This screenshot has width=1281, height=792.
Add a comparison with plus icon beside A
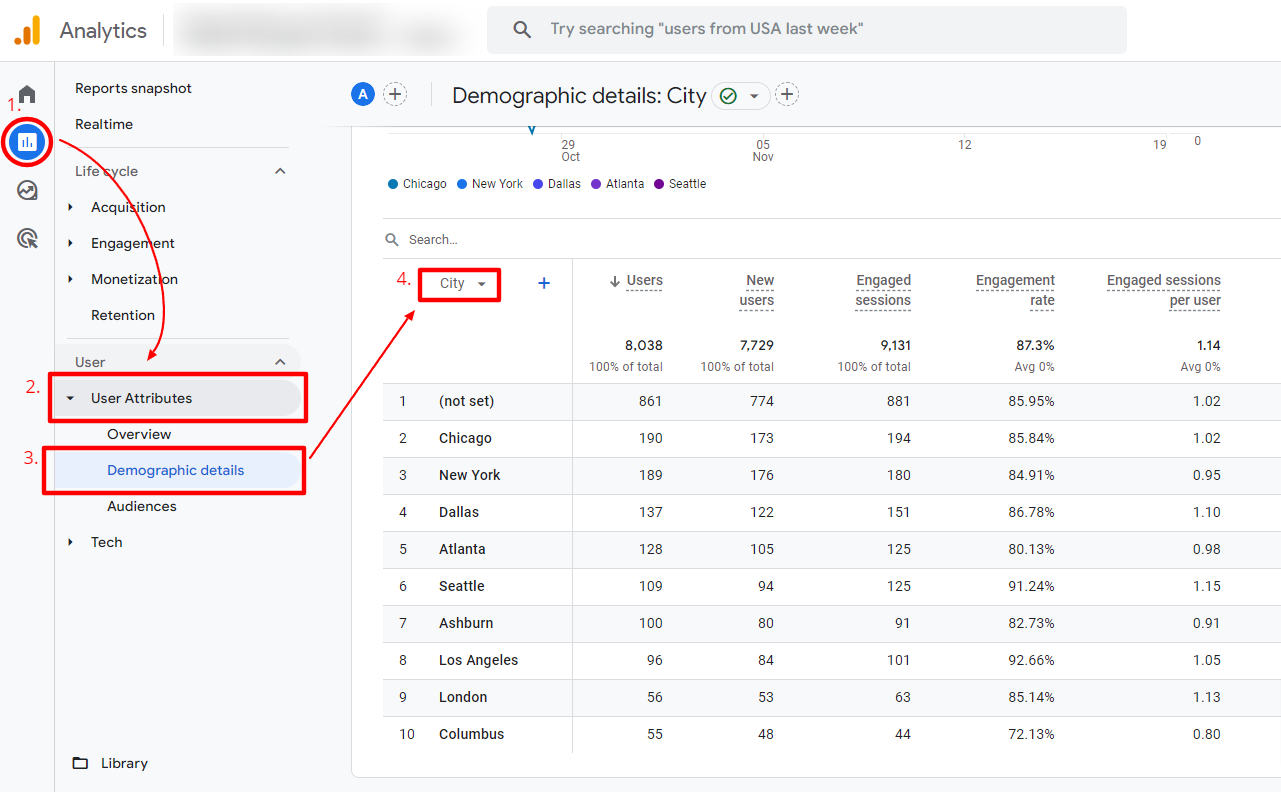(x=395, y=95)
